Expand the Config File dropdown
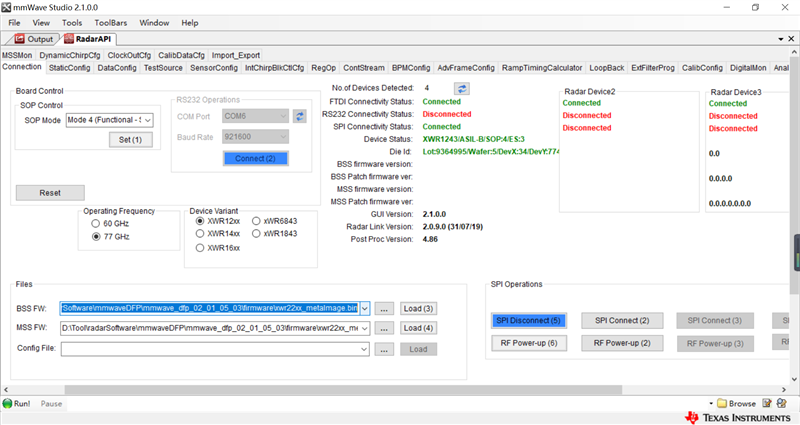 point(364,349)
